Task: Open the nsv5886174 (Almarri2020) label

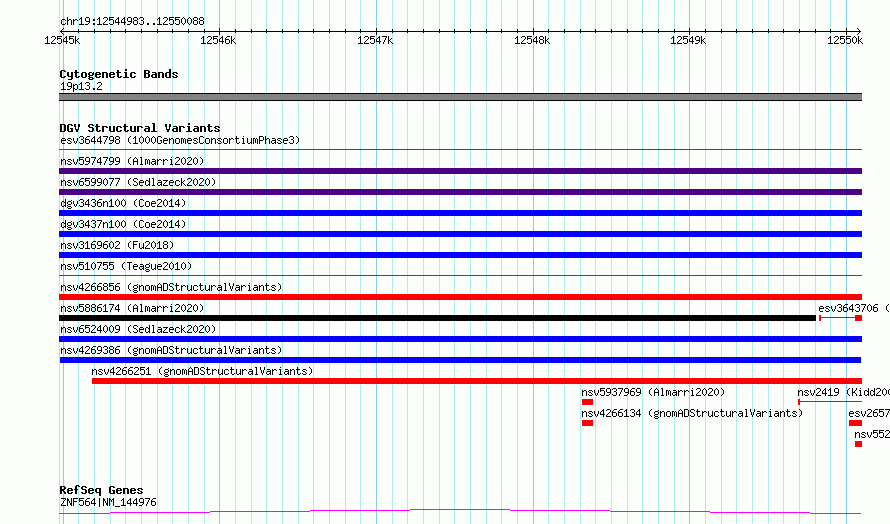Action: [x=132, y=308]
